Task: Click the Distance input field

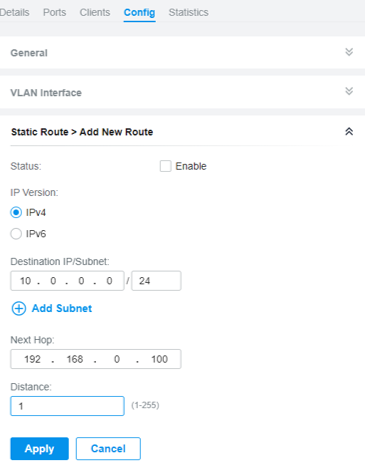Action: tap(67, 406)
